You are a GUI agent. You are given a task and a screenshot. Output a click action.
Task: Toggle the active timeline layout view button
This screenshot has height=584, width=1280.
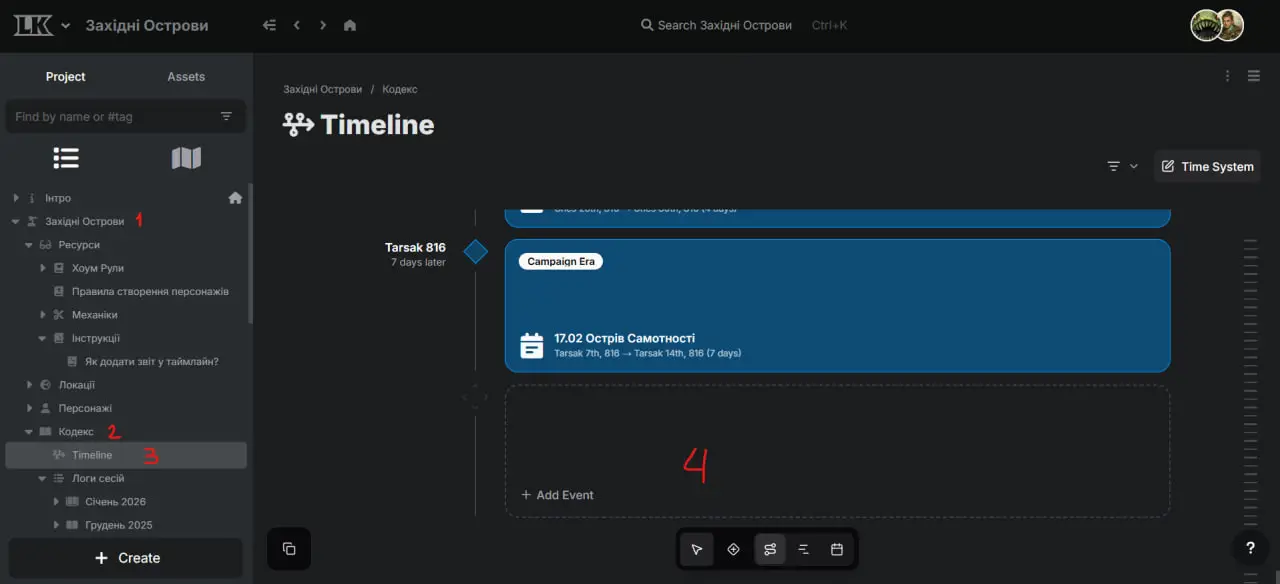(x=770, y=549)
